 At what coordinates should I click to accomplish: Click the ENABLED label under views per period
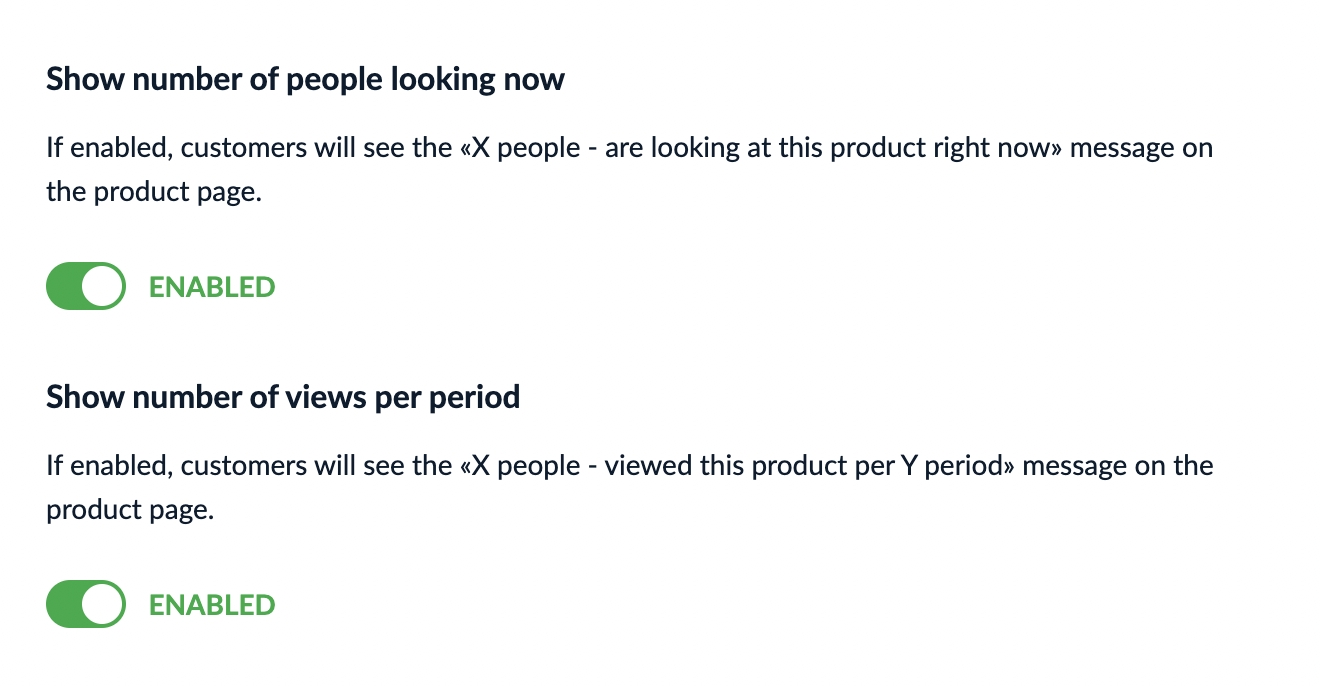pyautogui.click(x=212, y=605)
